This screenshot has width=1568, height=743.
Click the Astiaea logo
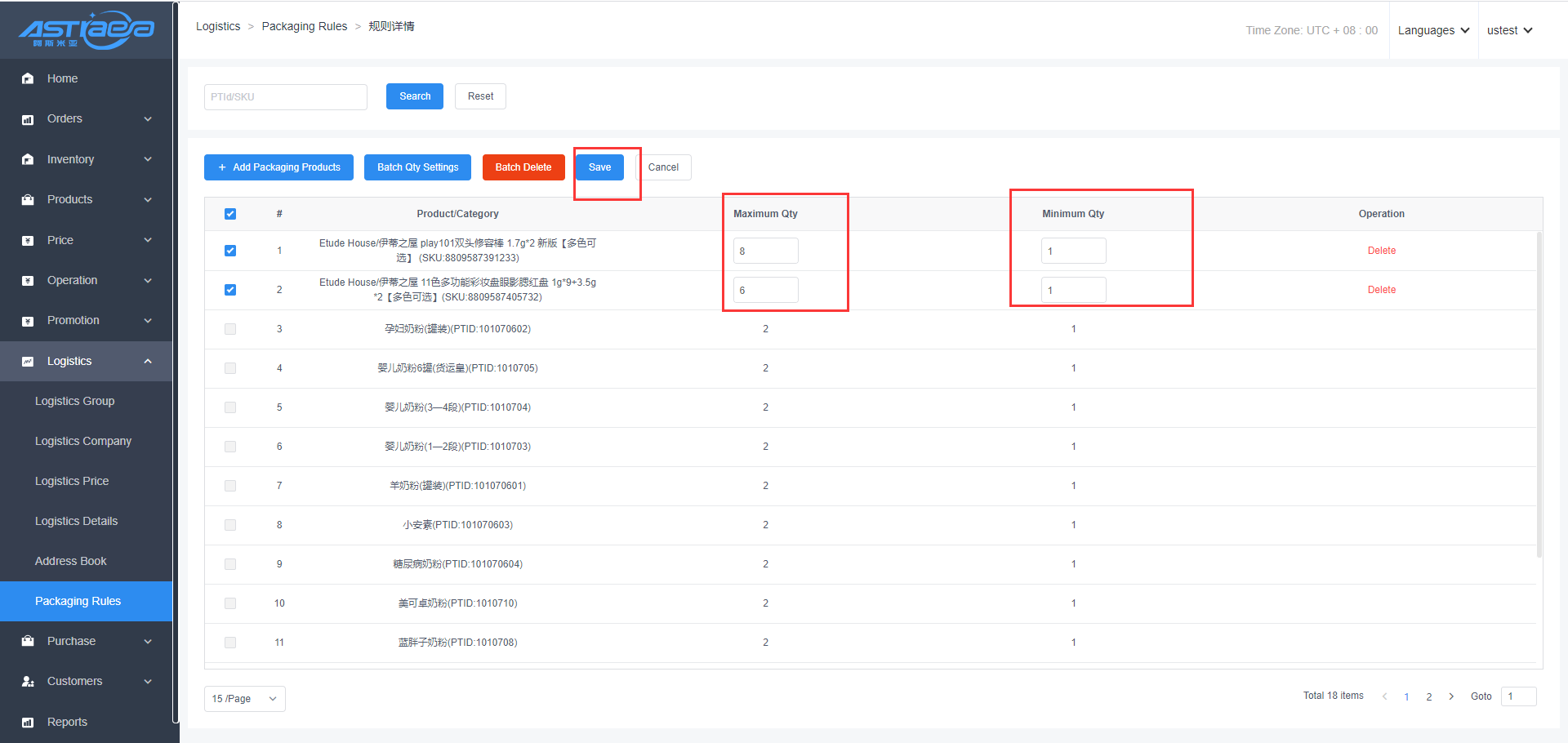pyautogui.click(x=86, y=30)
